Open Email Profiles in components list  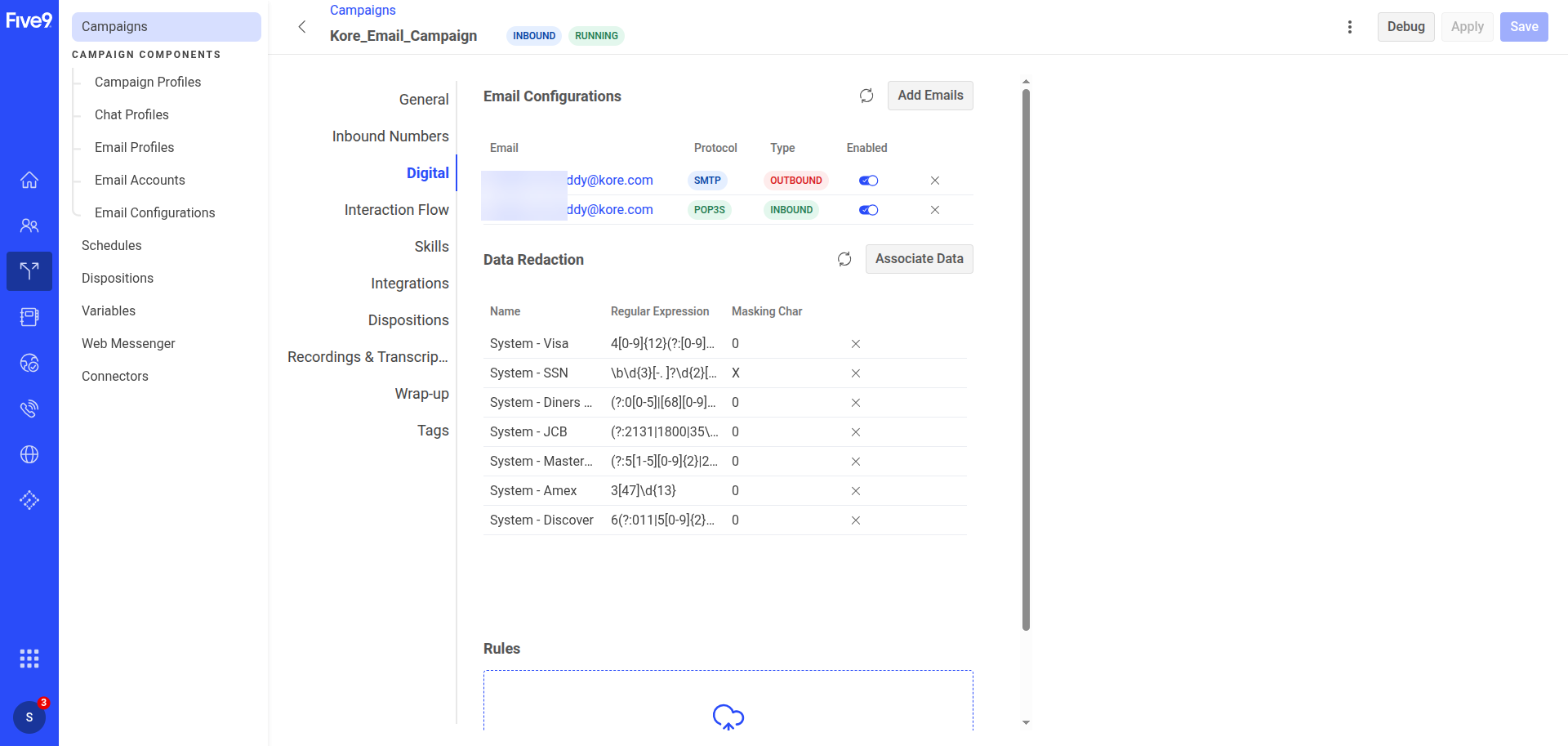(134, 147)
